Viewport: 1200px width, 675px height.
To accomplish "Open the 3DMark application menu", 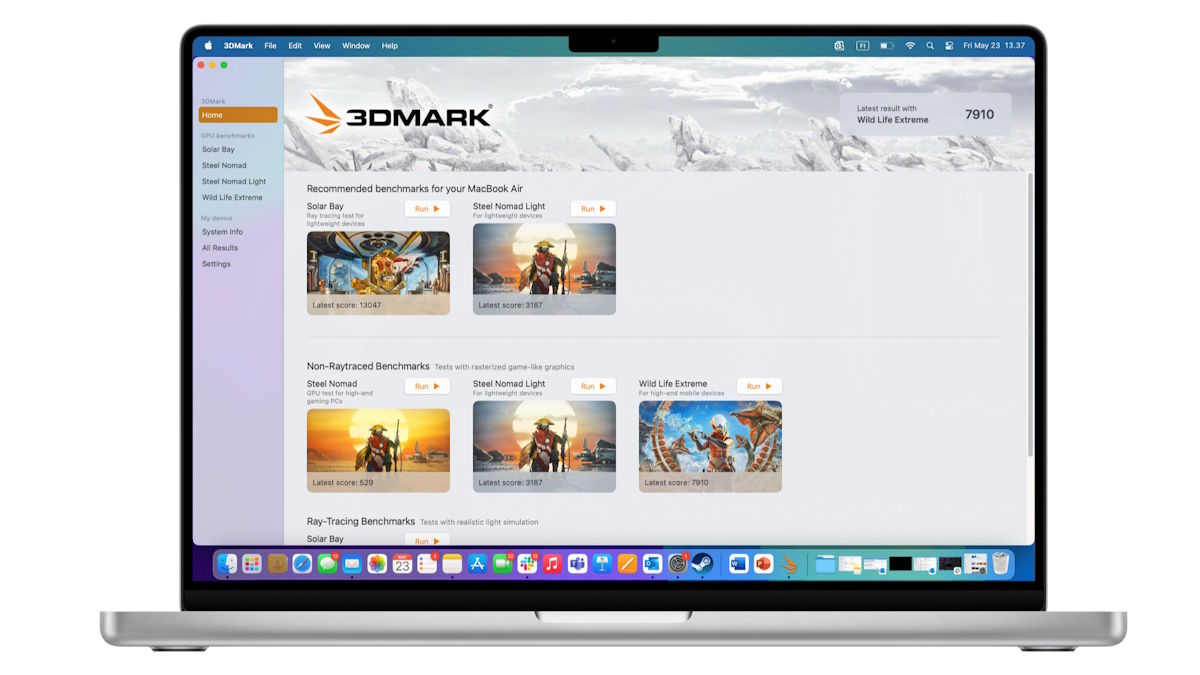I will [238, 46].
